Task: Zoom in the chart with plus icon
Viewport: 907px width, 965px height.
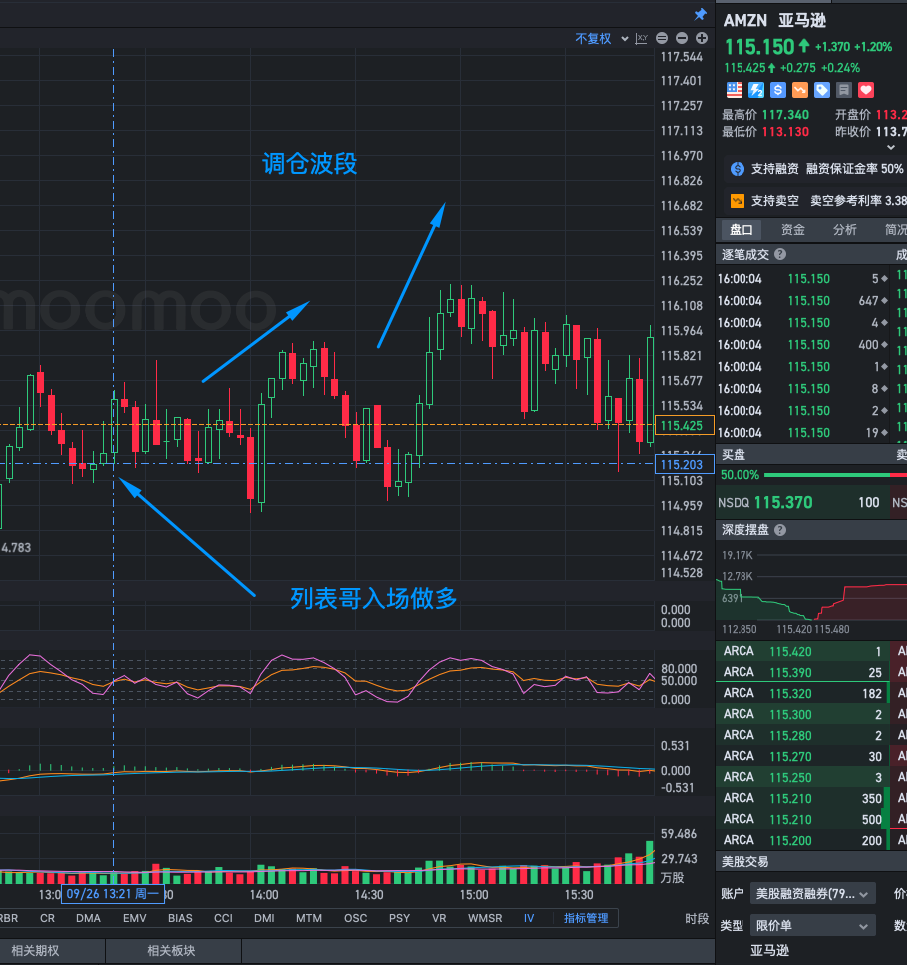Action: click(701, 38)
